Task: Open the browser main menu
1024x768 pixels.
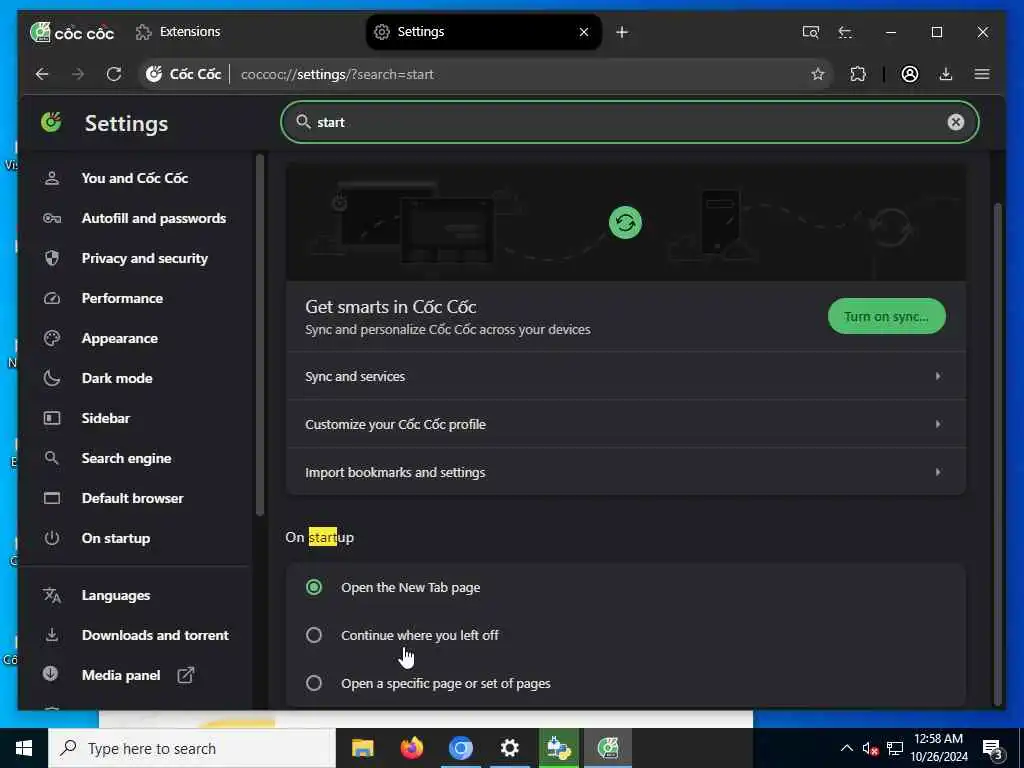Action: (982, 74)
